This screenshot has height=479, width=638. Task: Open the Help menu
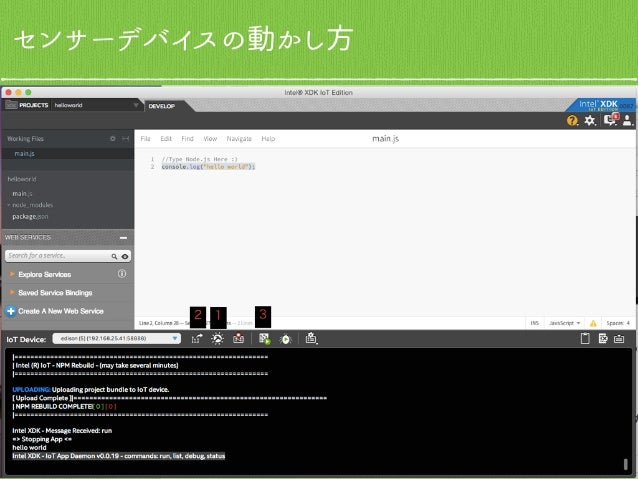click(268, 139)
